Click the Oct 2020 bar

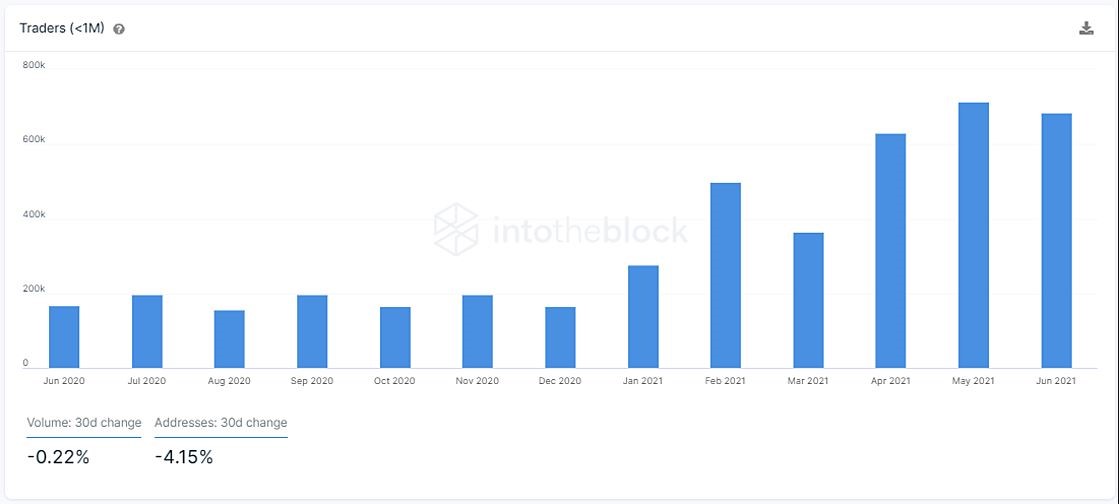(x=395, y=337)
